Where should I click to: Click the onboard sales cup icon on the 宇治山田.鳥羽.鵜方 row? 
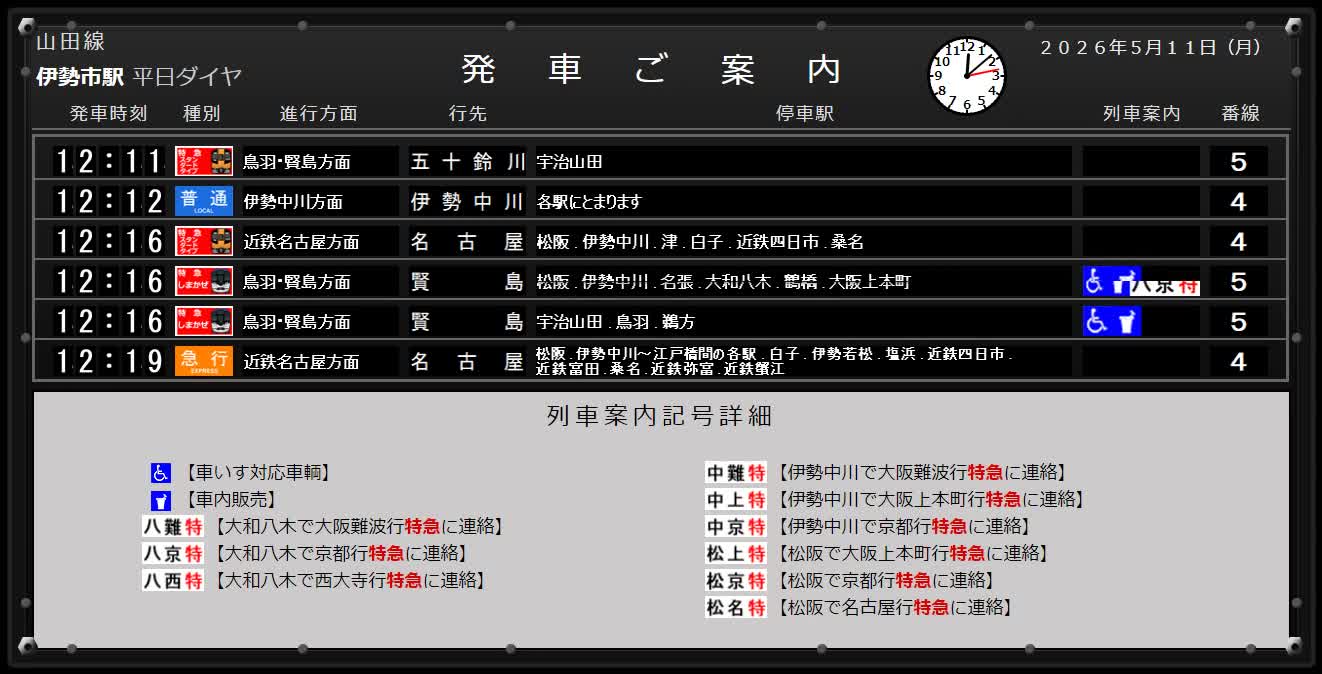coord(1125,321)
